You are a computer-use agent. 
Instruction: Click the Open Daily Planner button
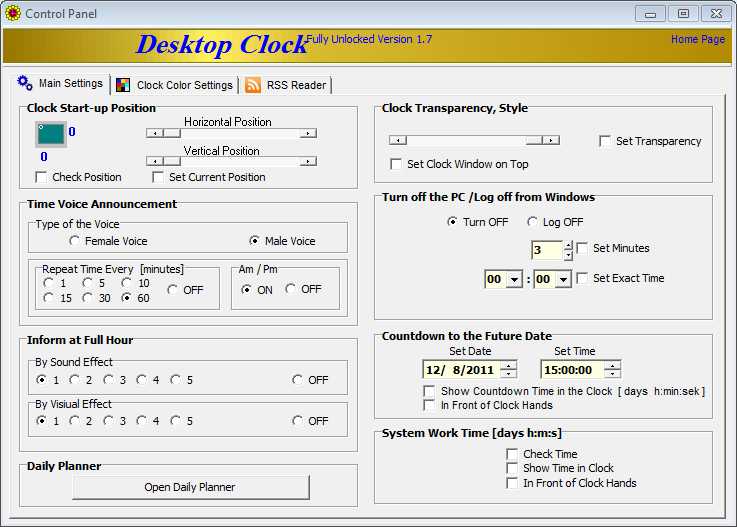coord(190,487)
